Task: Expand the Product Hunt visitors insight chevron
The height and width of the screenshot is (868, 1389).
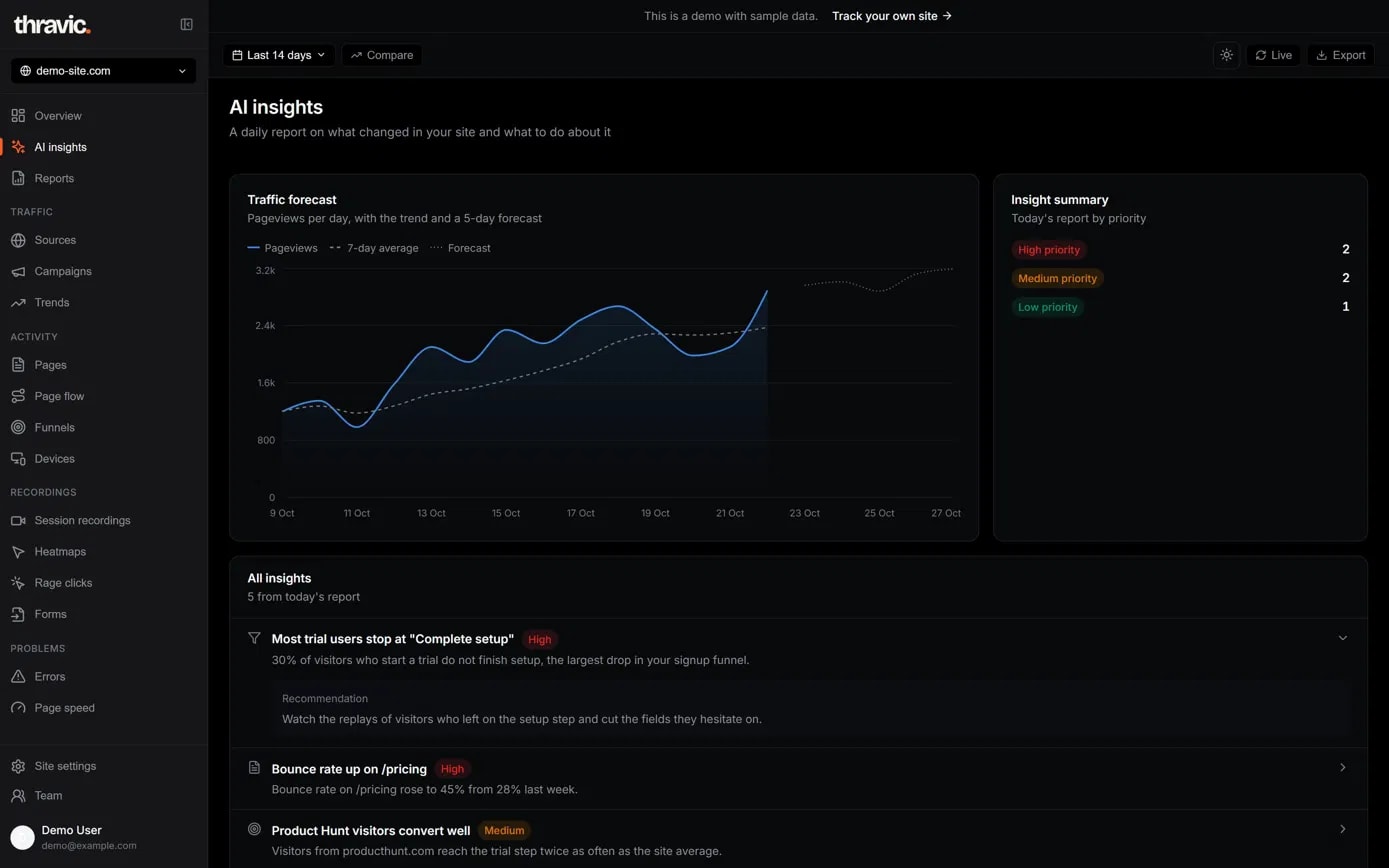Action: click(1343, 829)
